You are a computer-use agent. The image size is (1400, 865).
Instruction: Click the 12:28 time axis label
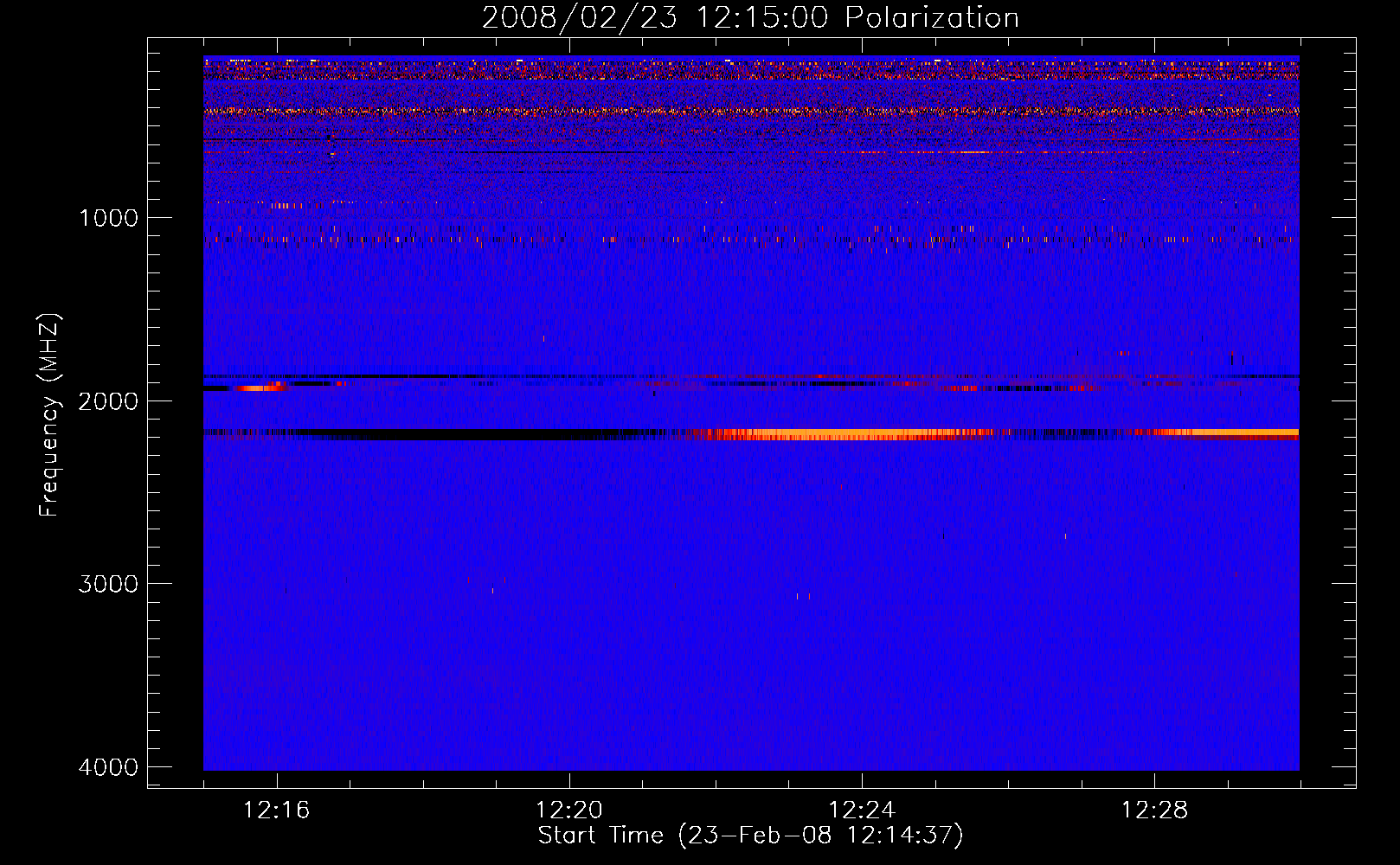1154,811
